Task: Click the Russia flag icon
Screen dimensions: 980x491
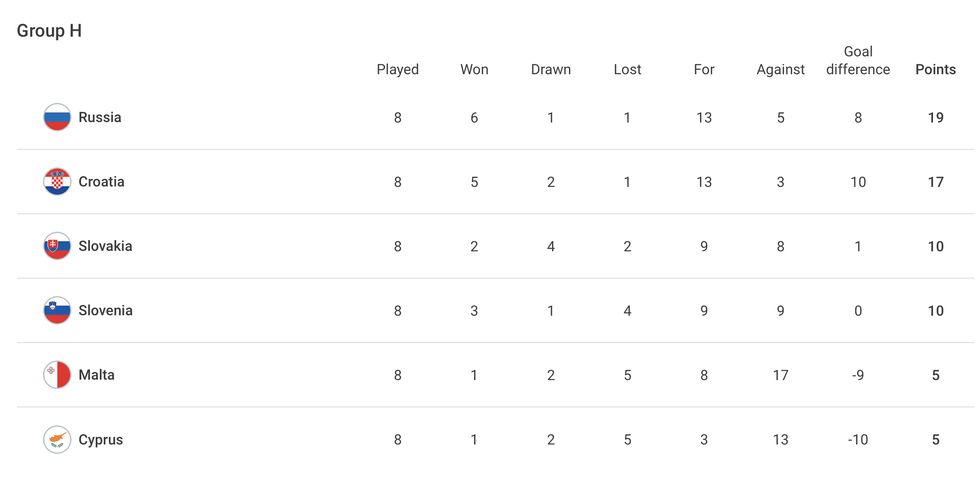Action: 57,117
